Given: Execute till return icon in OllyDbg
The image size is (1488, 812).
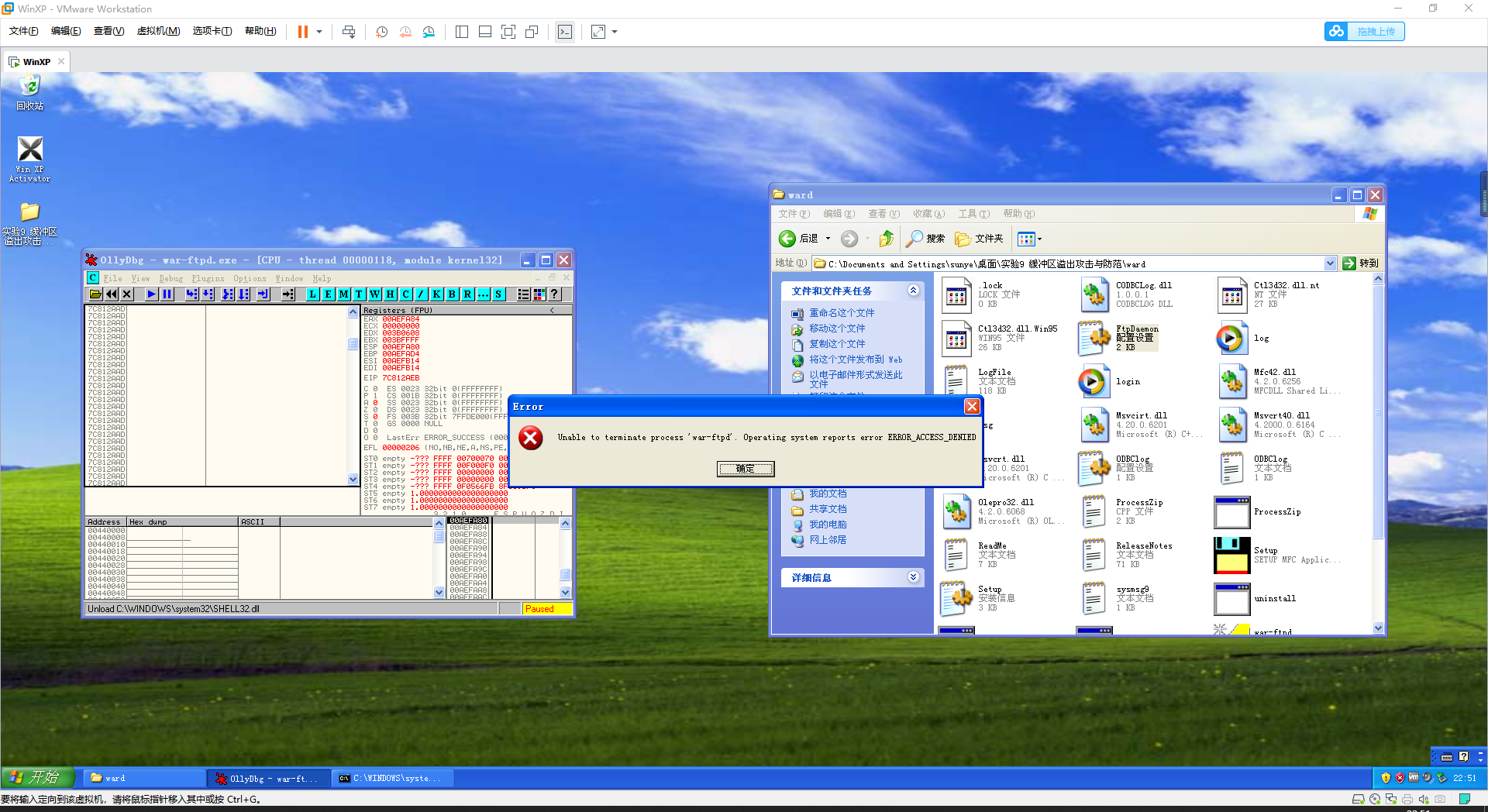Looking at the screenshot, I should coord(263,294).
